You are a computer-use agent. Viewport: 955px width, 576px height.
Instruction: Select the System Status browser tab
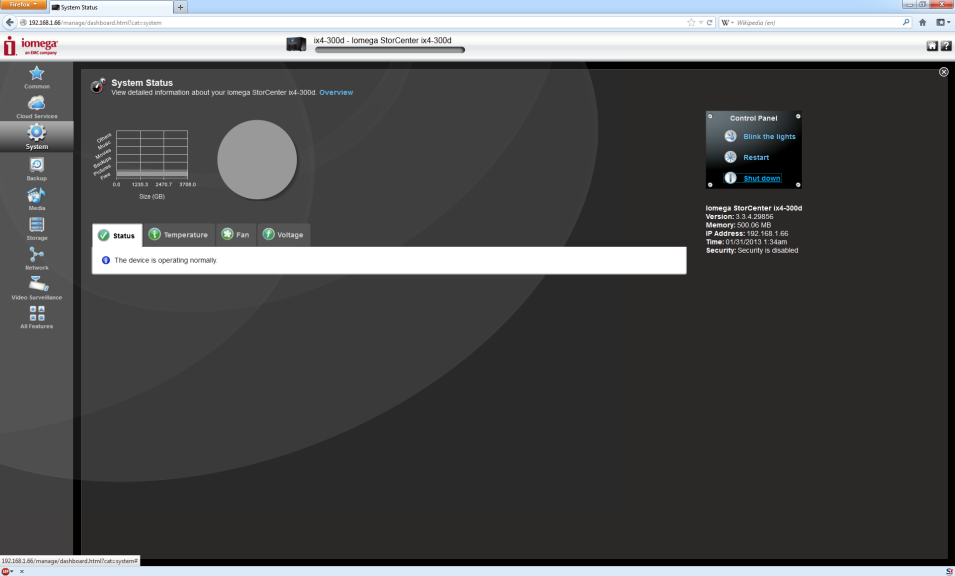click(x=111, y=7)
